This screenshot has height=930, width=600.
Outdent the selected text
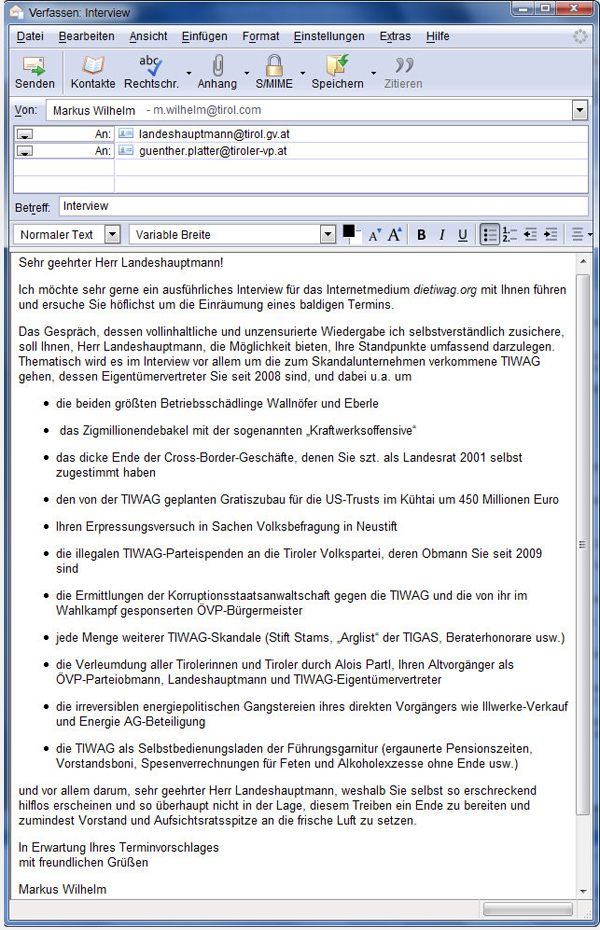click(x=530, y=235)
